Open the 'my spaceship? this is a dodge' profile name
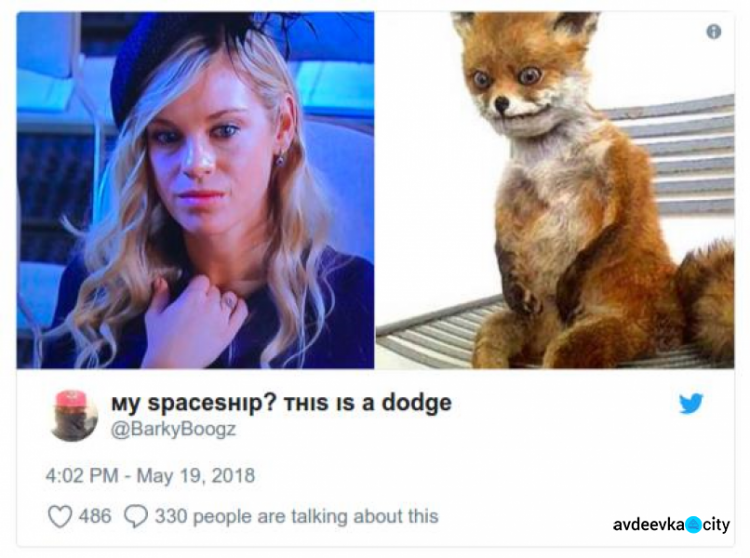Screen dimensions: 750x558 pos(281,403)
